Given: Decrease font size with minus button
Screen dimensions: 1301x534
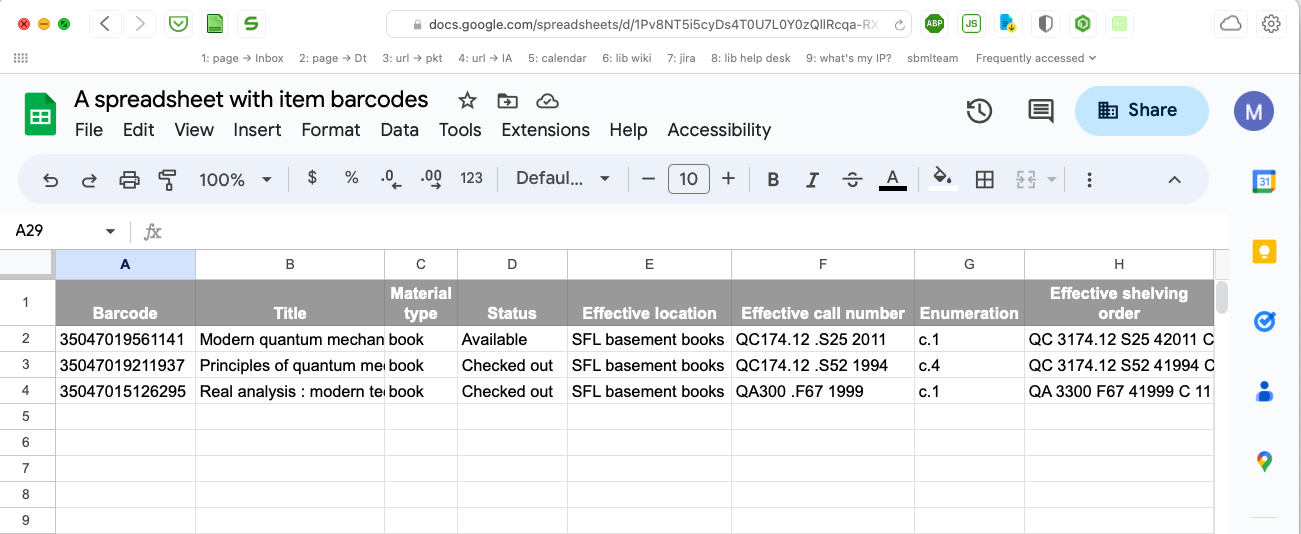Looking at the screenshot, I should pos(648,179).
